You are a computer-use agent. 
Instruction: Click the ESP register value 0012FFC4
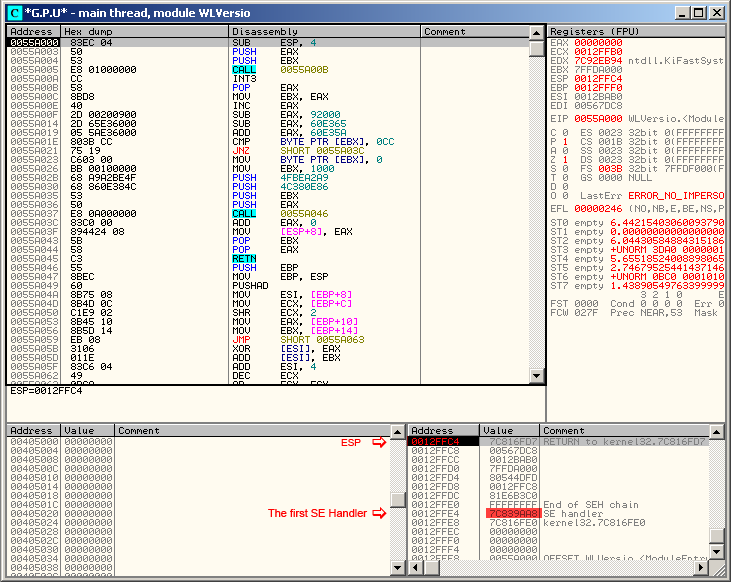coord(598,79)
